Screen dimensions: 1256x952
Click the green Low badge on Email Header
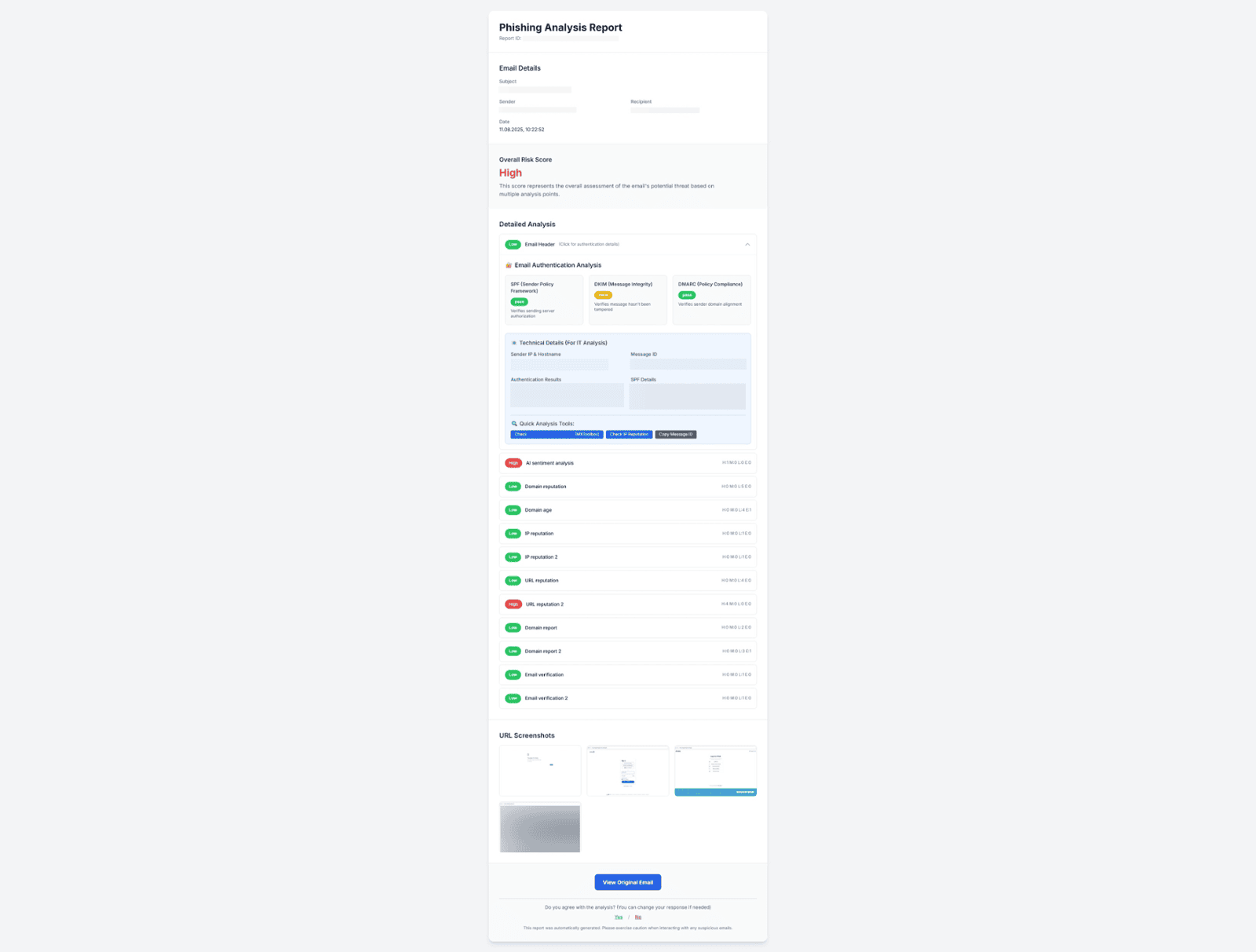(513, 245)
